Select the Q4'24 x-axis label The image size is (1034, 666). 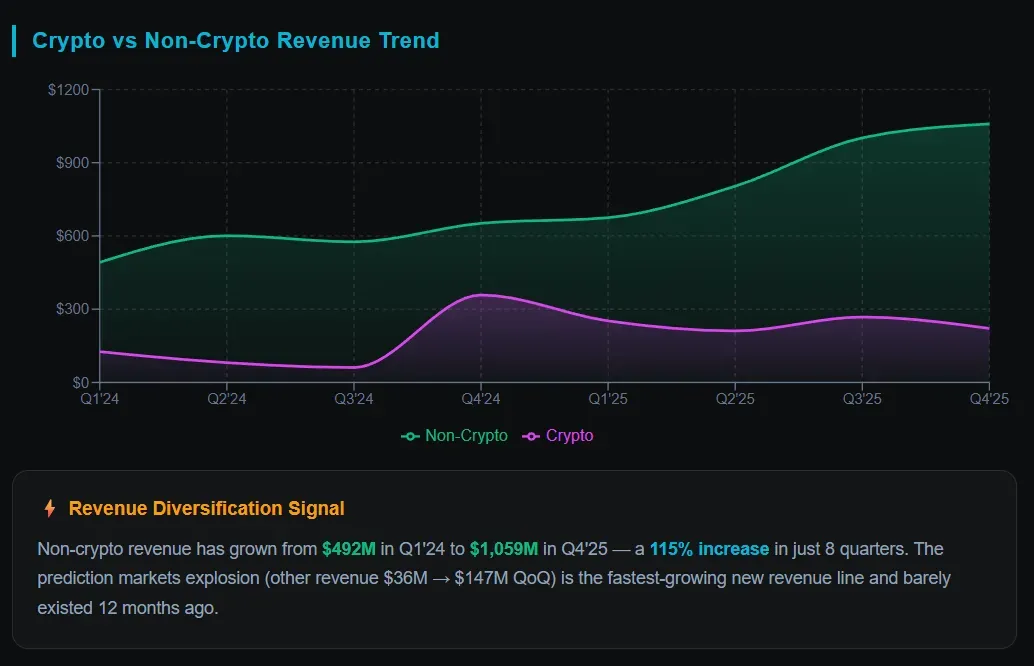pyautogui.click(x=481, y=399)
